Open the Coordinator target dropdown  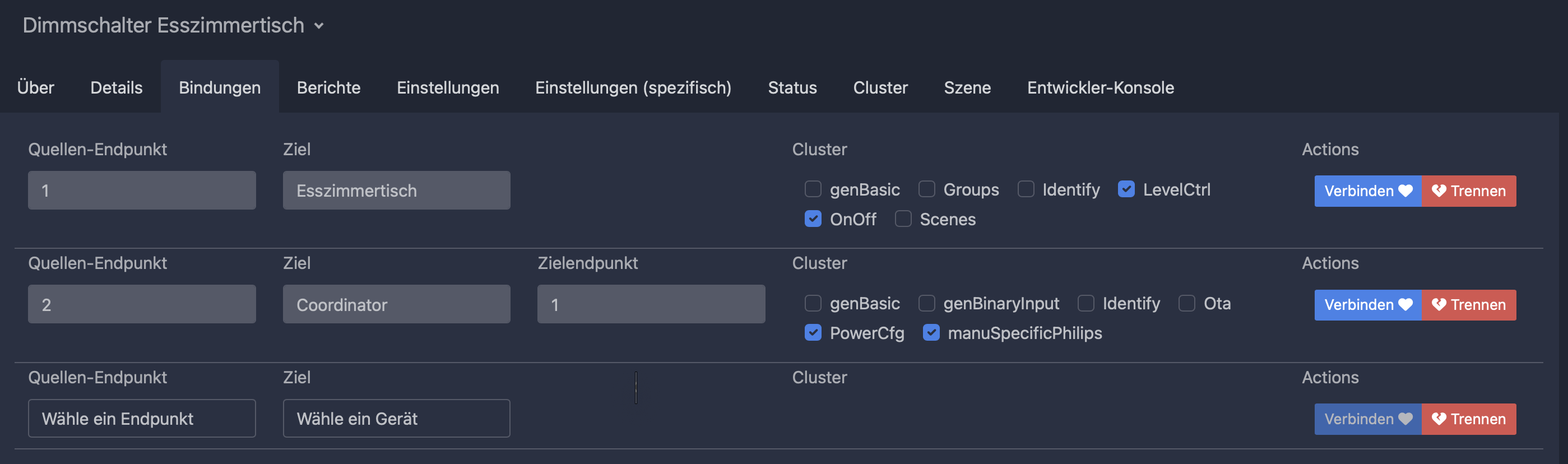click(x=396, y=304)
